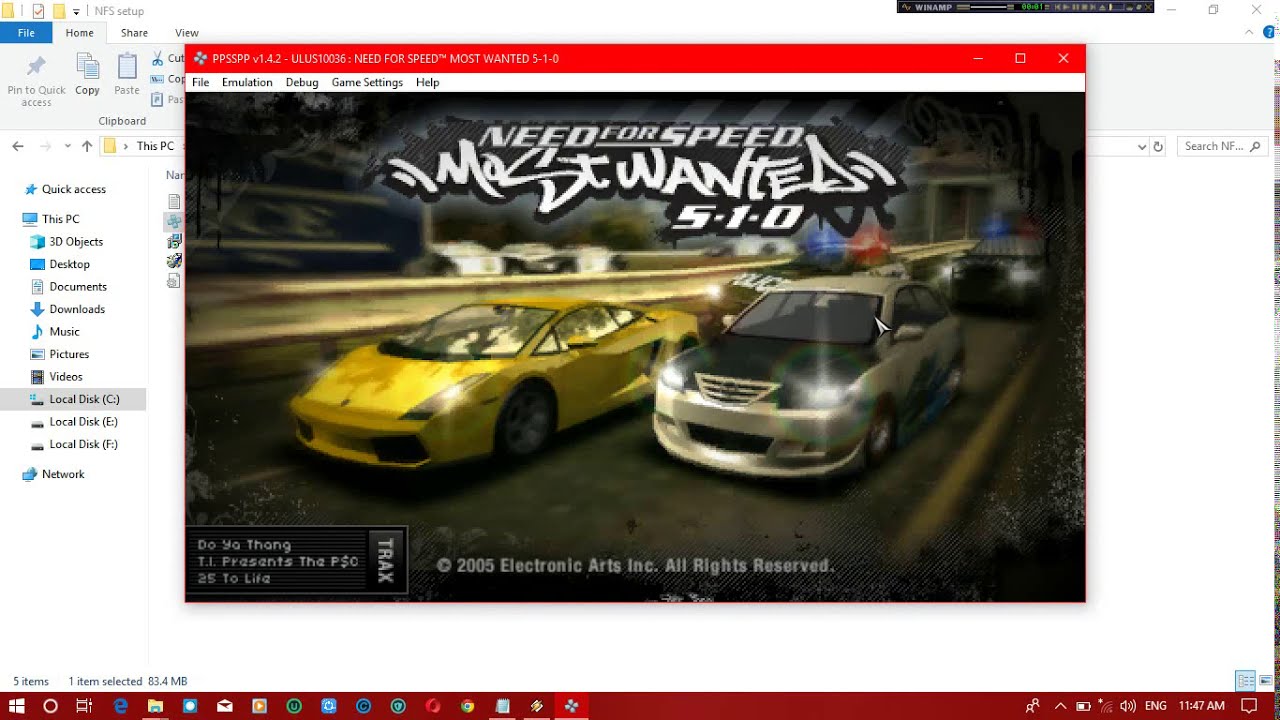
Task: Open Google Chrome from taskbar
Action: tap(467, 706)
